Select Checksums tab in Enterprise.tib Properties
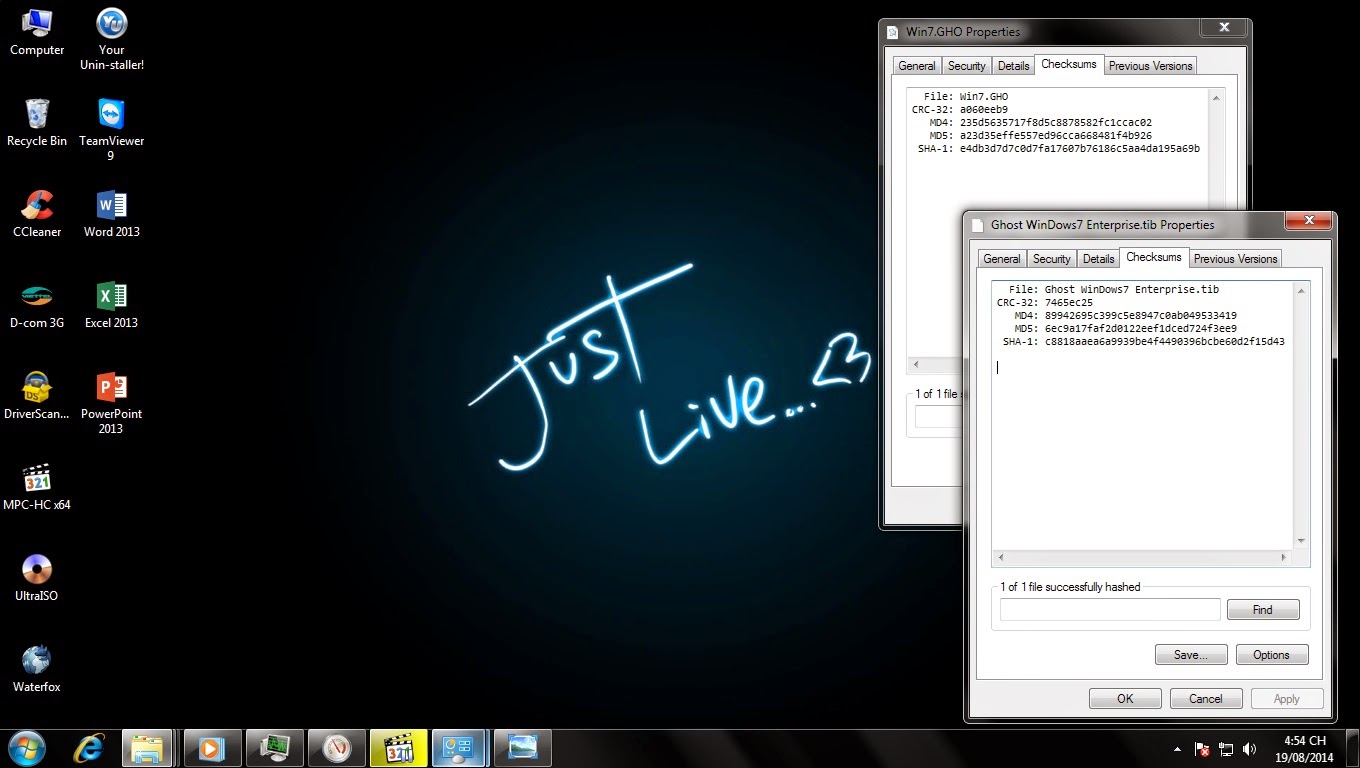The image size is (1360, 768). click(x=1154, y=257)
